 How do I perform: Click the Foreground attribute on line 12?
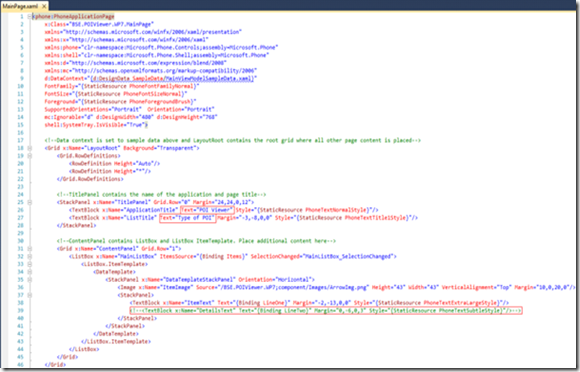pos(120,102)
